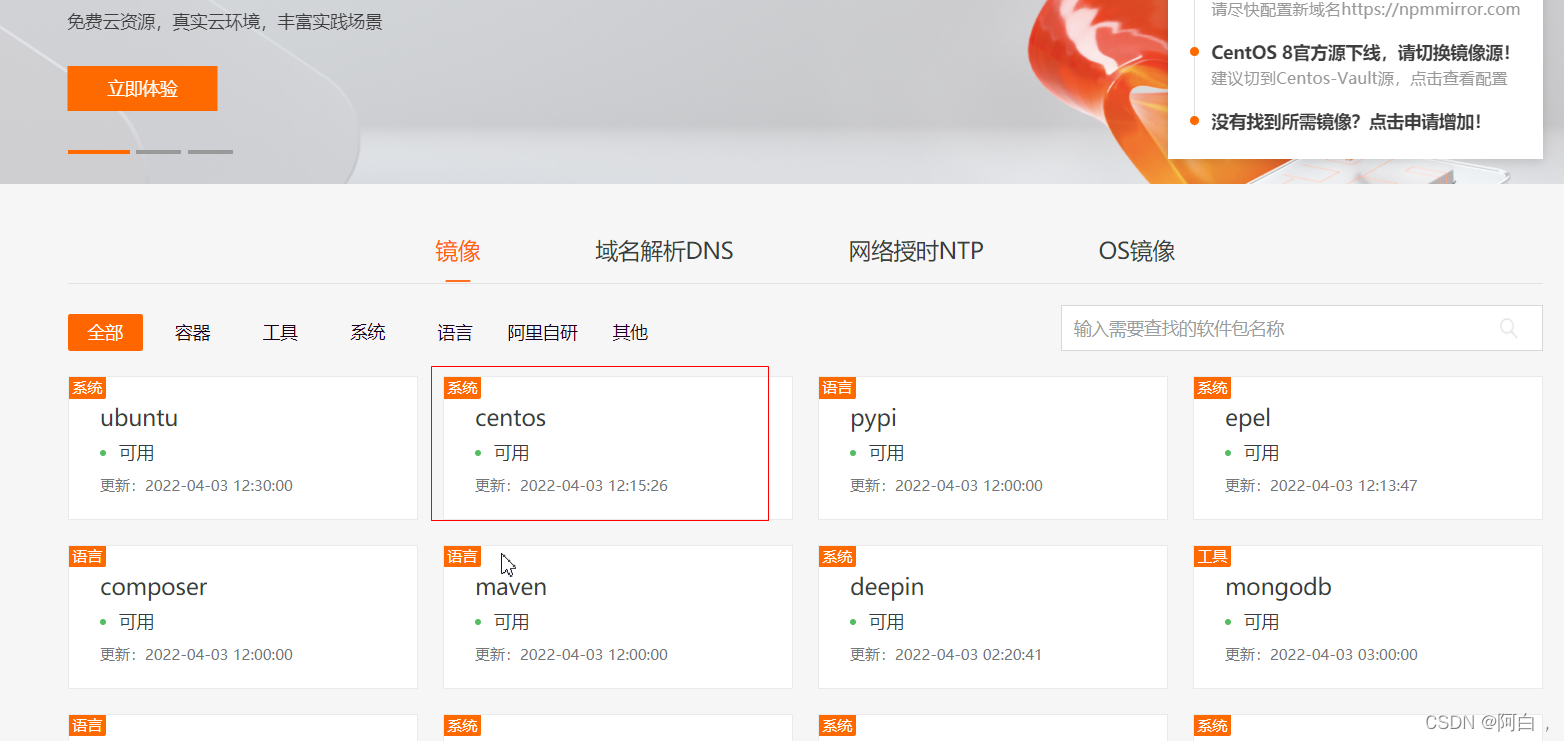The width and height of the screenshot is (1564, 741).
Task: Click the 语言 tag on composer card
Action: pyautogui.click(x=87, y=557)
